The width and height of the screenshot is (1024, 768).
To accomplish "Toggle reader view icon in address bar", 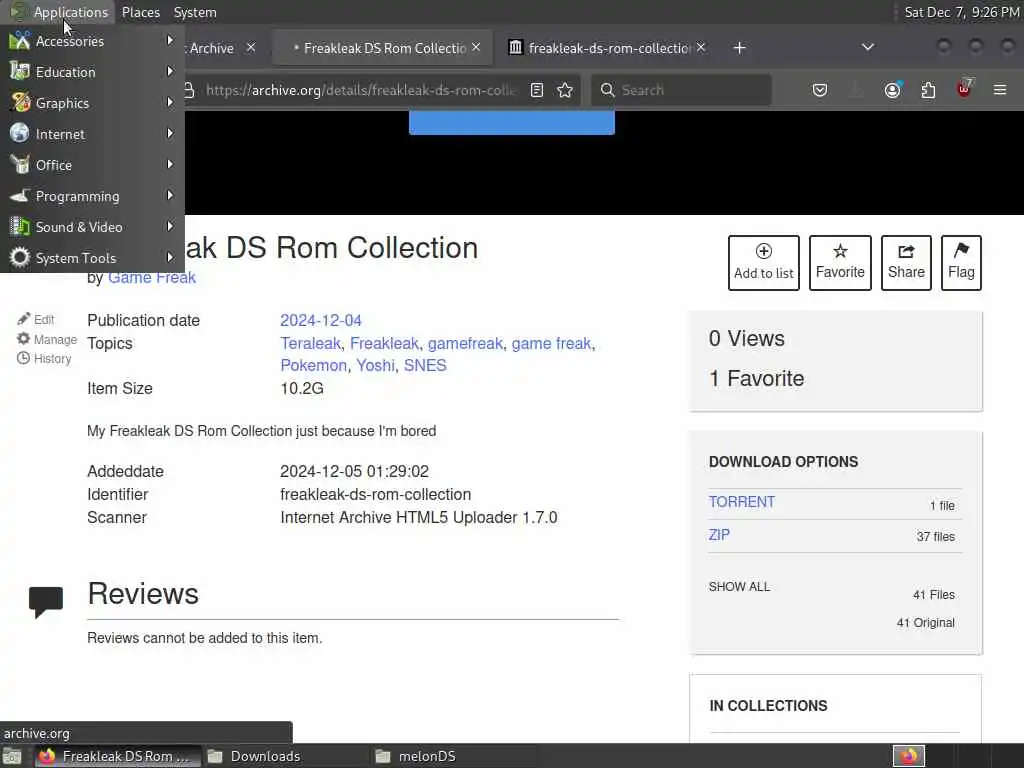I will (x=537, y=90).
